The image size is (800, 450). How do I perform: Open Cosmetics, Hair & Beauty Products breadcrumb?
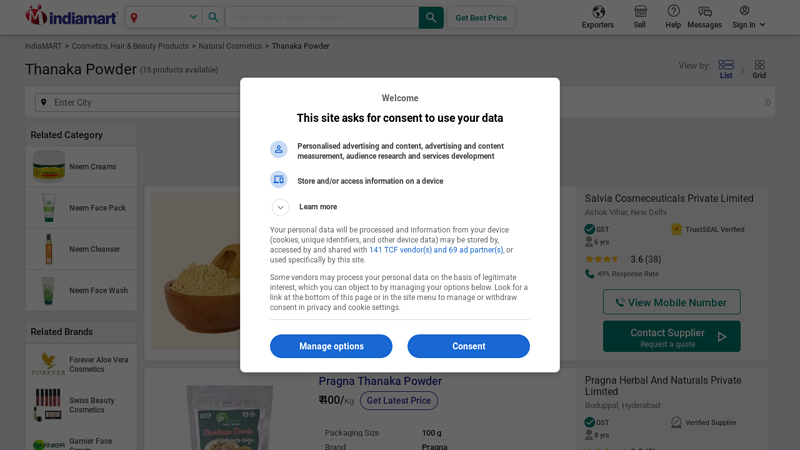click(130, 46)
